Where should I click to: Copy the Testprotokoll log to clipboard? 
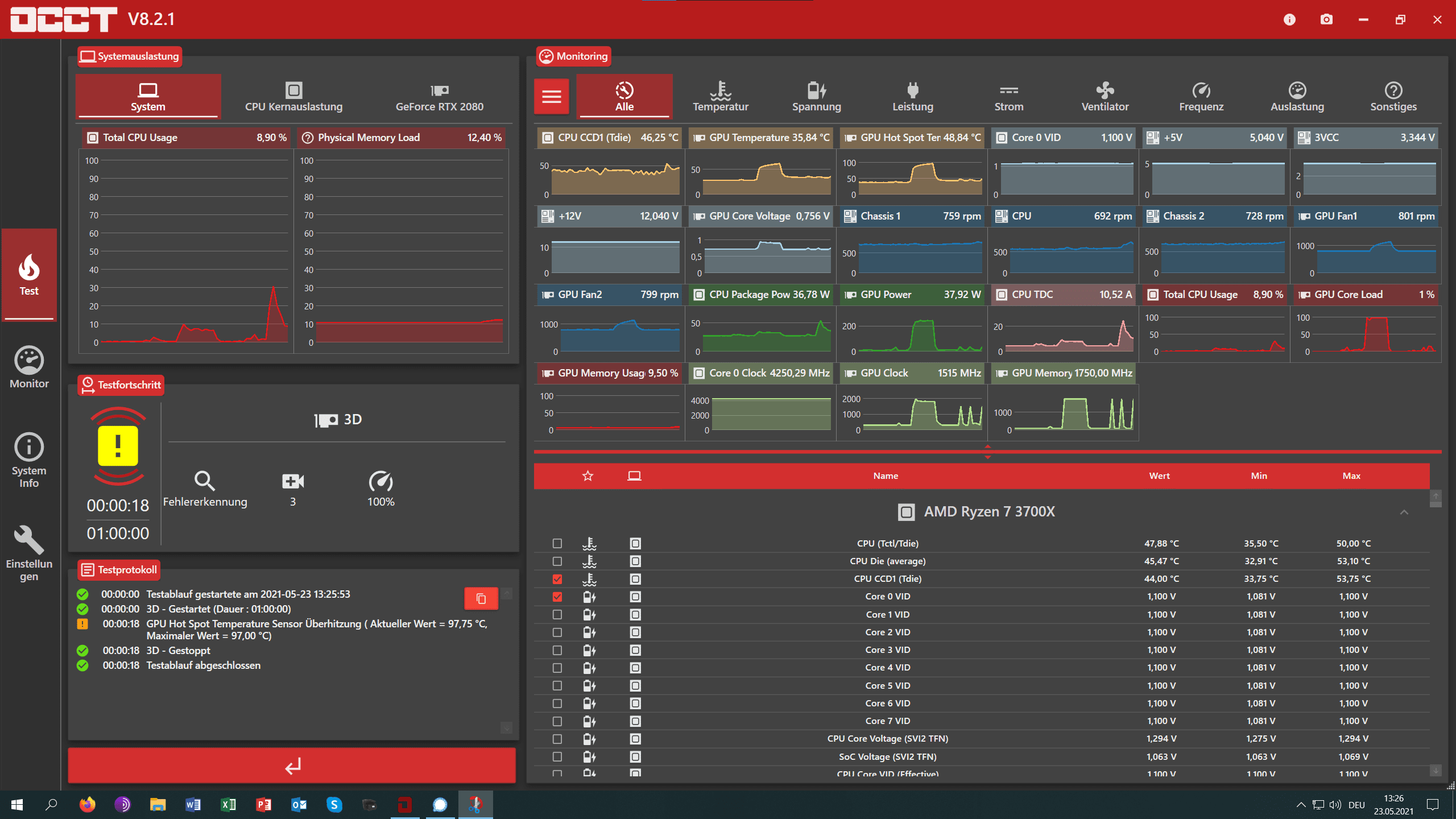pos(481,598)
